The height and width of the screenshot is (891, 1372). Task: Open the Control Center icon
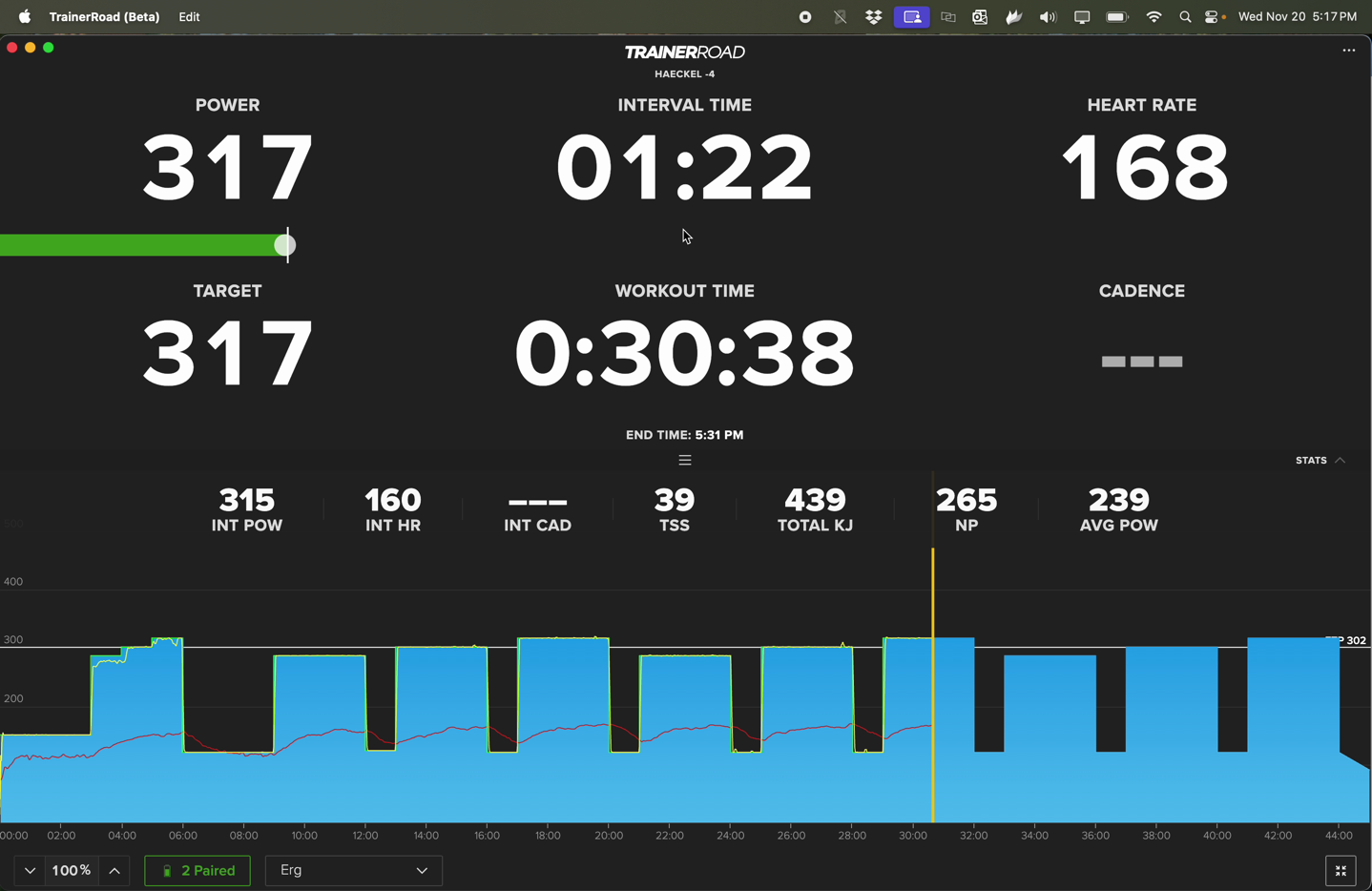(1214, 16)
